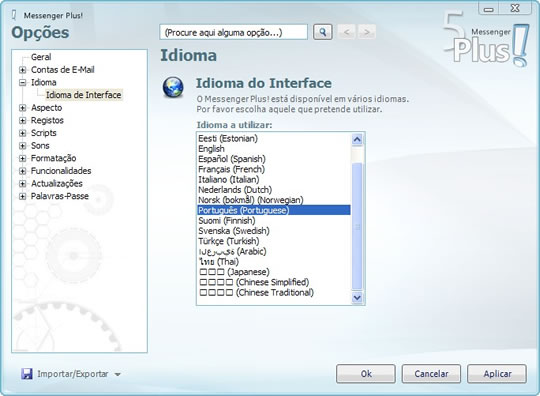The width and height of the screenshot is (540, 396).
Task: Click the Messenger Plus! title bar icon
Action: [x=14, y=15]
